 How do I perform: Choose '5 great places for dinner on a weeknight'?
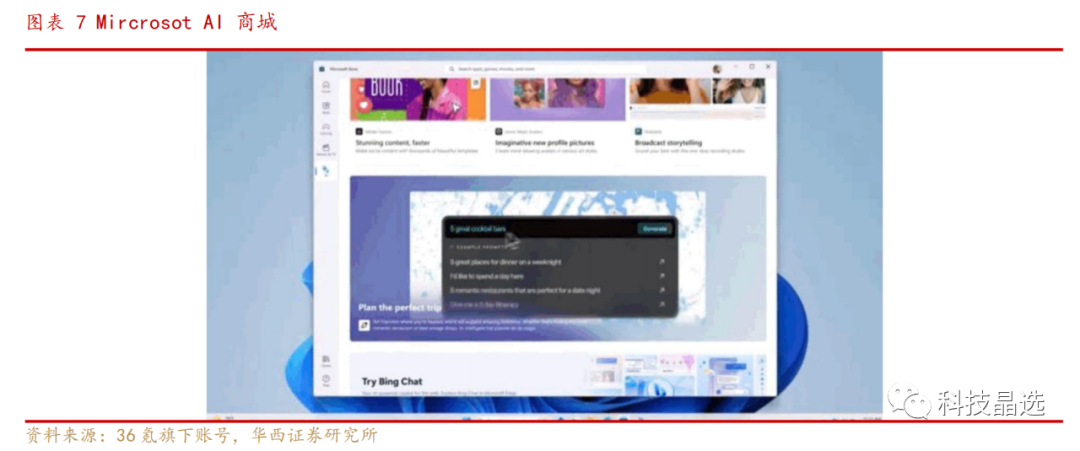(506, 262)
